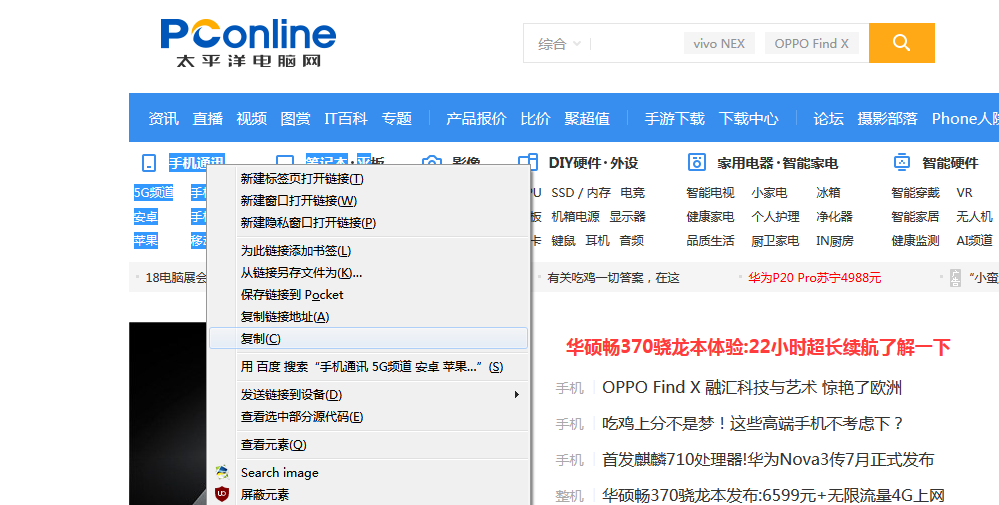Click the Search image menu entry icon

(222, 472)
